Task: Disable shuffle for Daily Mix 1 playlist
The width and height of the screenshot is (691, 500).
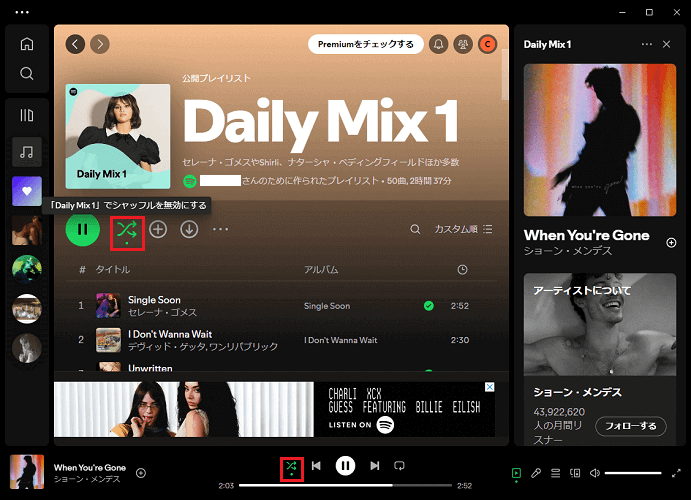Action: tap(127, 230)
